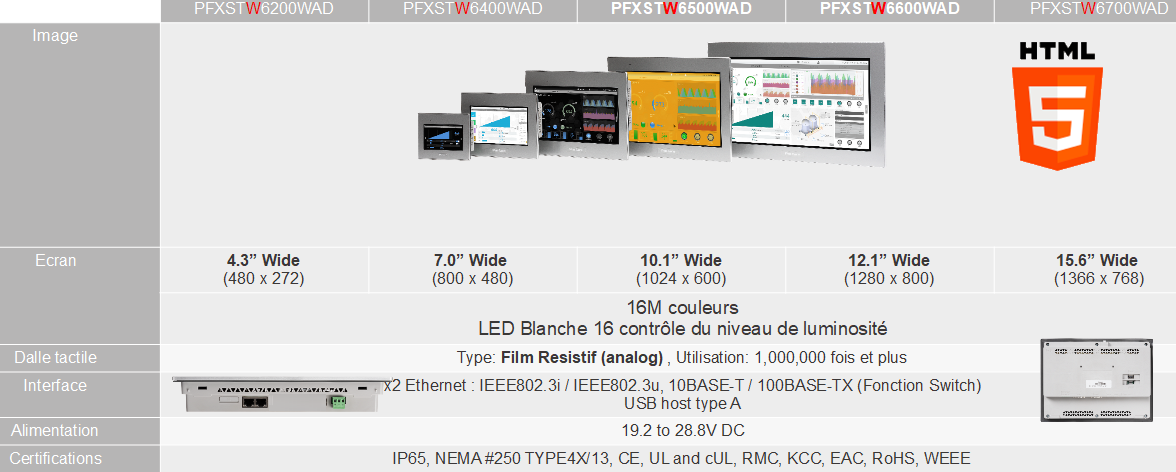The height and width of the screenshot is (472, 1176).
Task: Click the Ecran row label
Action: [x=54, y=261]
